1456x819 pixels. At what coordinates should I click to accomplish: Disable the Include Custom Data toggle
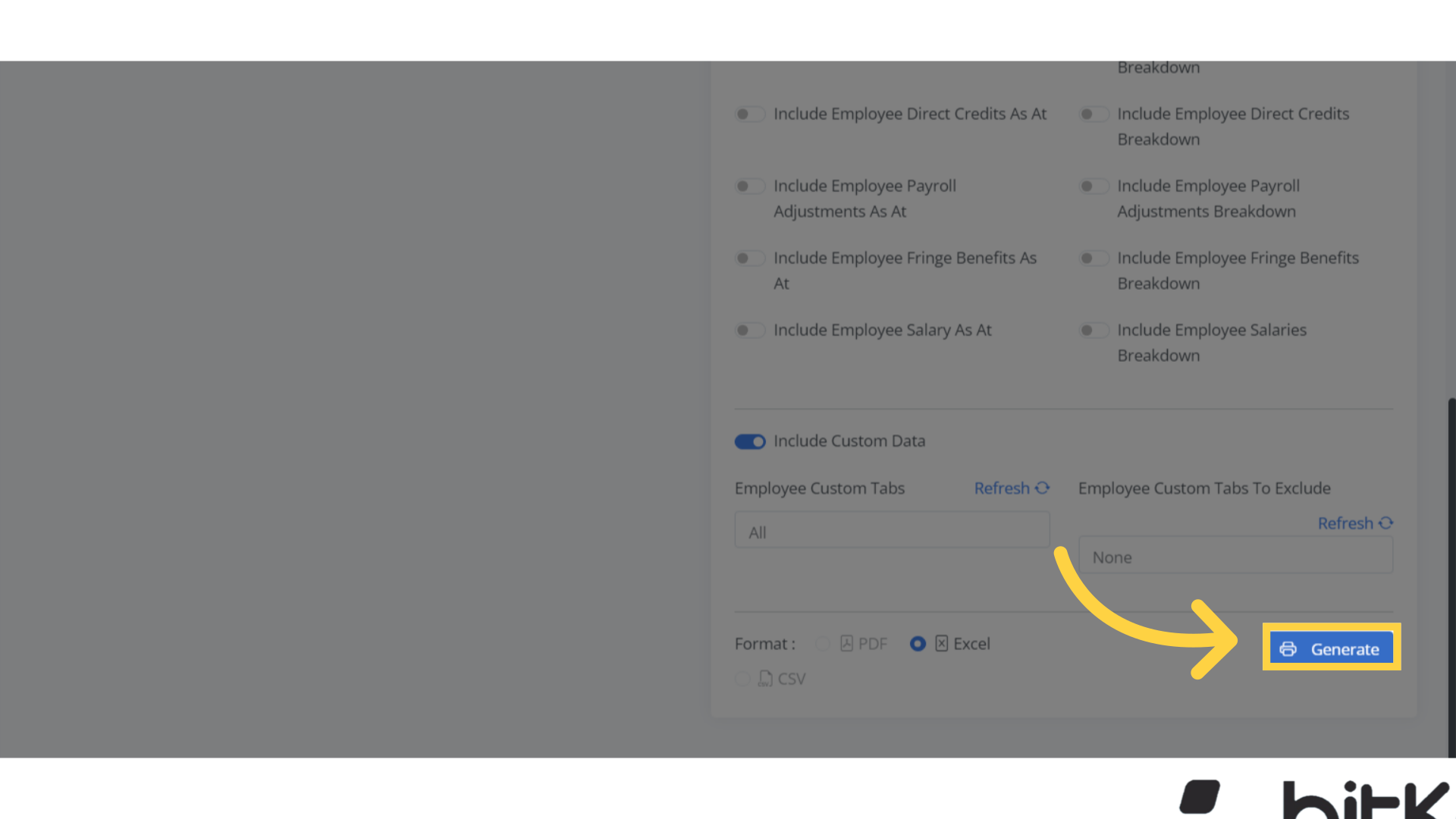750,441
